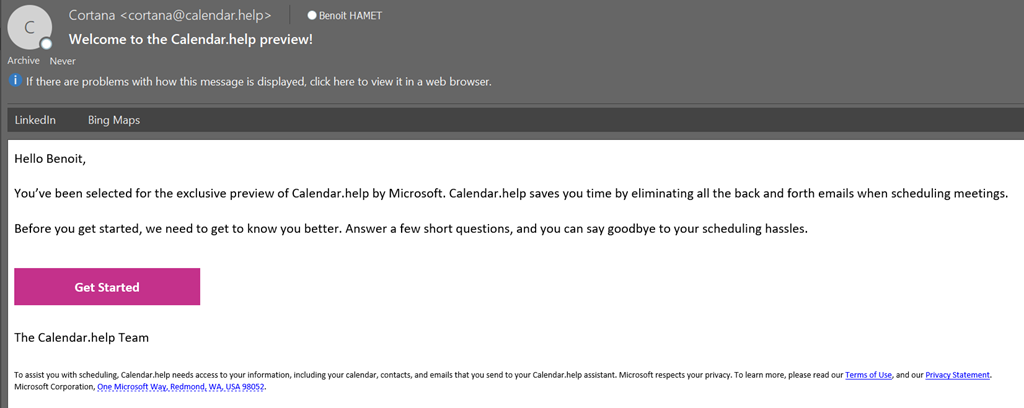This screenshot has height=408, width=1024.
Task: Click the email subject line text
Action: coord(191,40)
